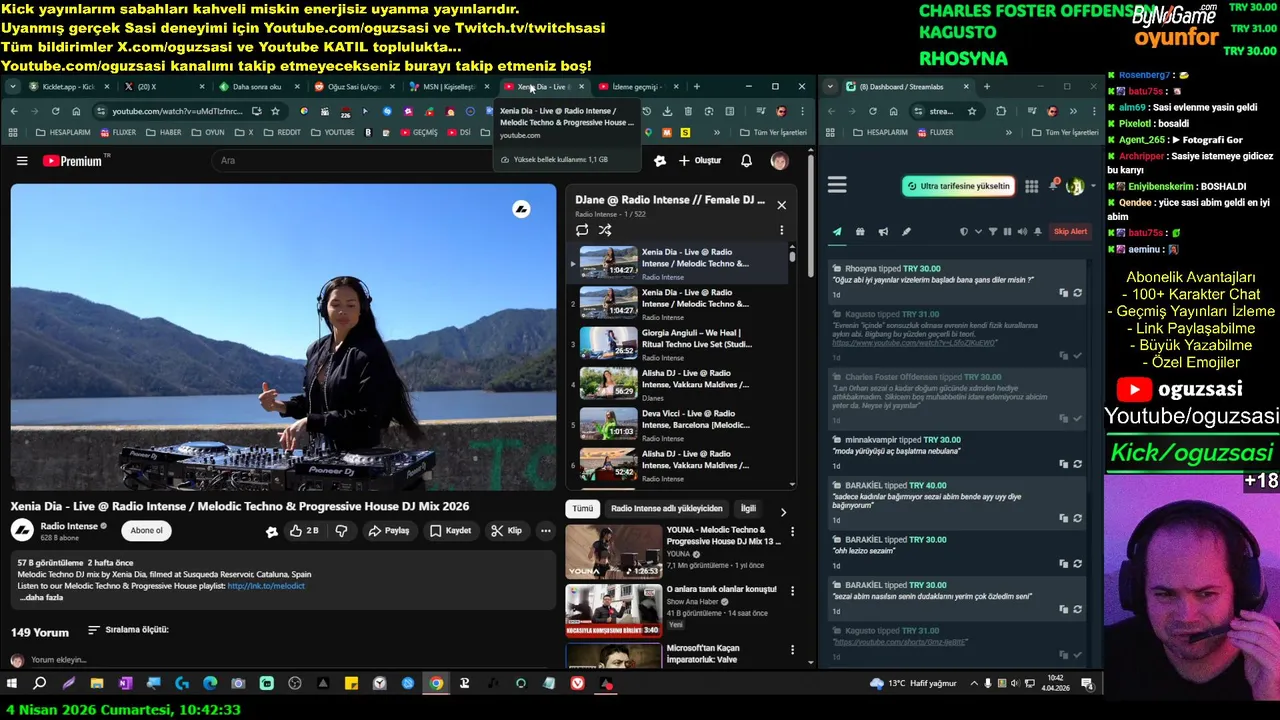Viewport: 1280px width, 720px height.
Task: Select Tümü filter chip
Action: pyautogui.click(x=582, y=509)
